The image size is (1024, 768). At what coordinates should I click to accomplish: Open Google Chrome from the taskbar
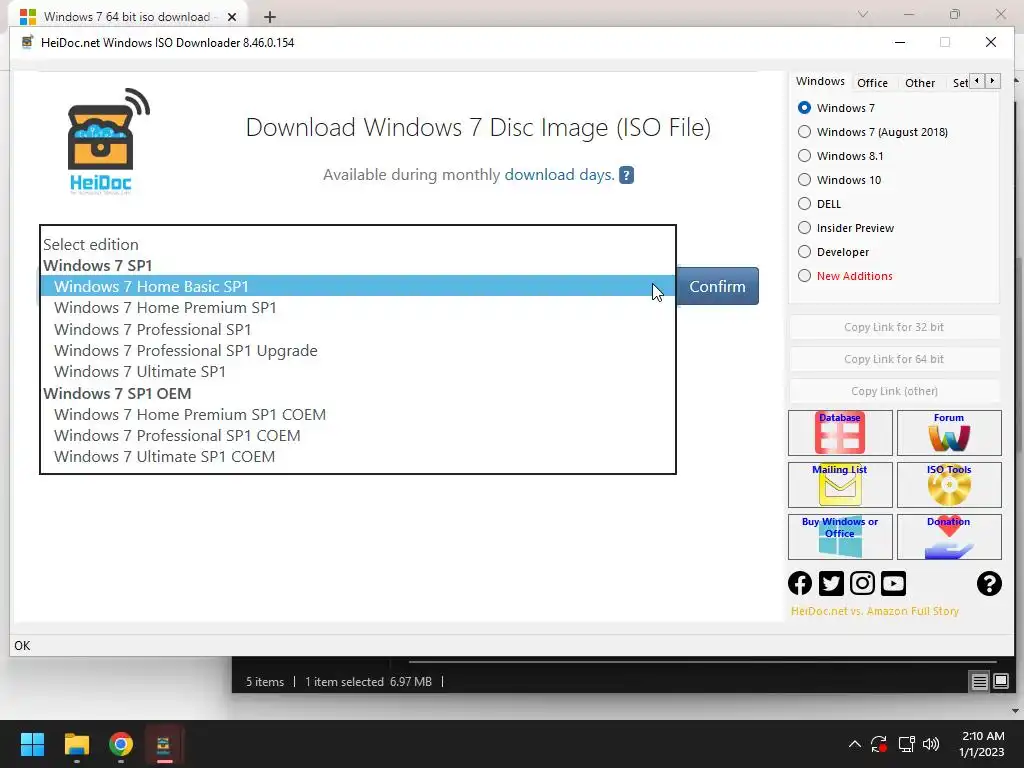121,744
